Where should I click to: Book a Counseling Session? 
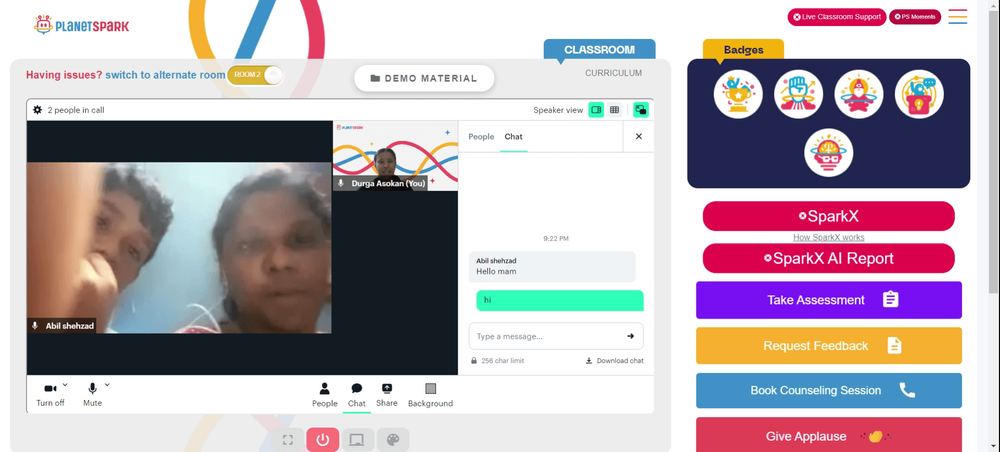[828, 390]
